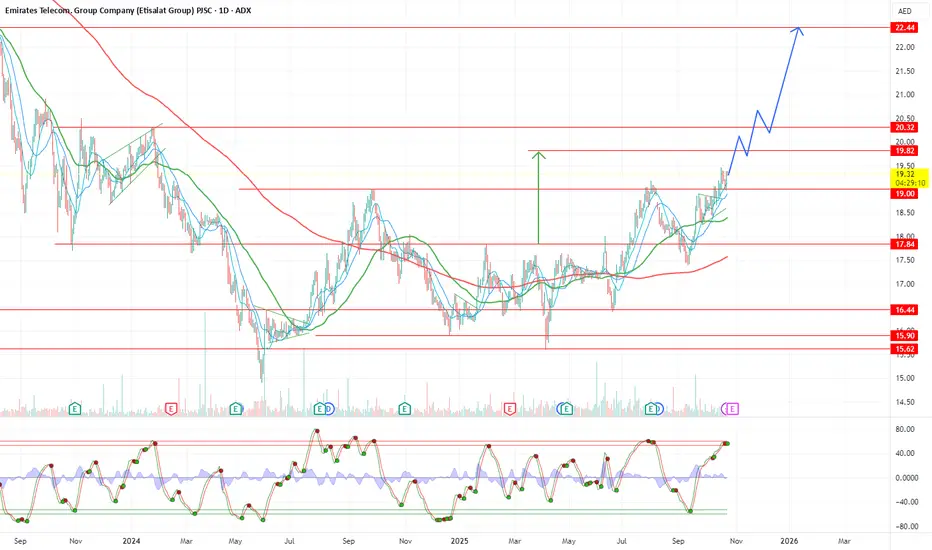Click the 20.32 price level label

tap(903, 127)
